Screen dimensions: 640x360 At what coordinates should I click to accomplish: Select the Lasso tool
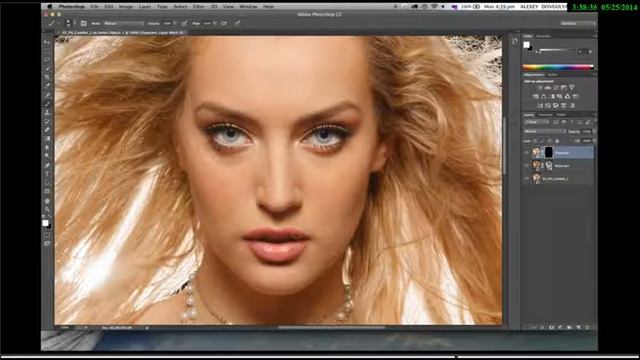point(47,60)
